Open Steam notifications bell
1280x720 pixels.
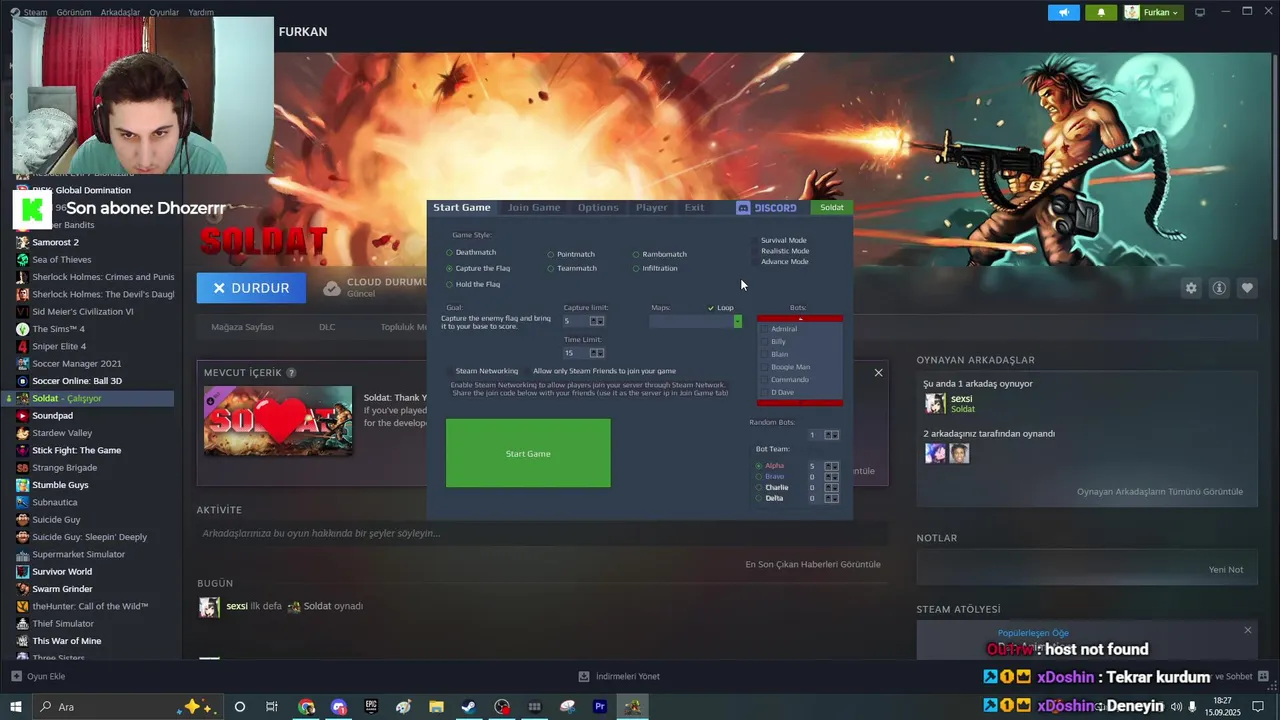pos(1101,12)
